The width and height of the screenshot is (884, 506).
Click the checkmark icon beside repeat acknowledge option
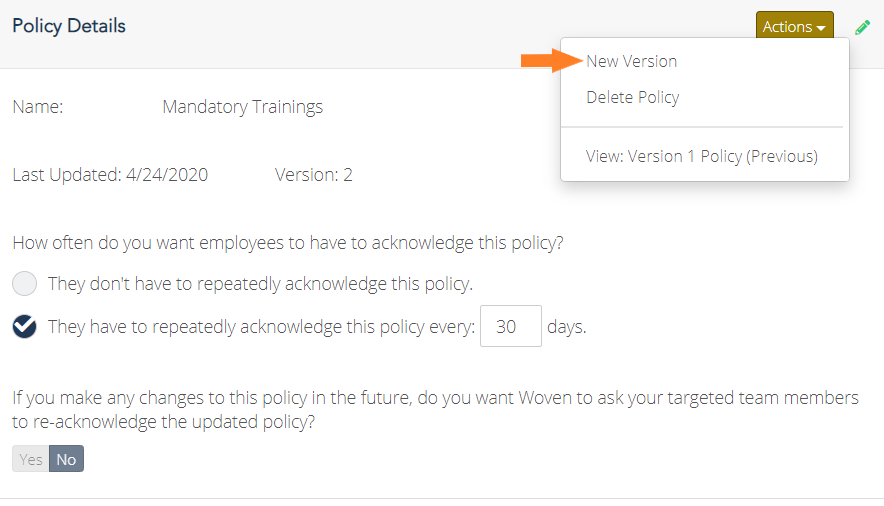(24, 326)
